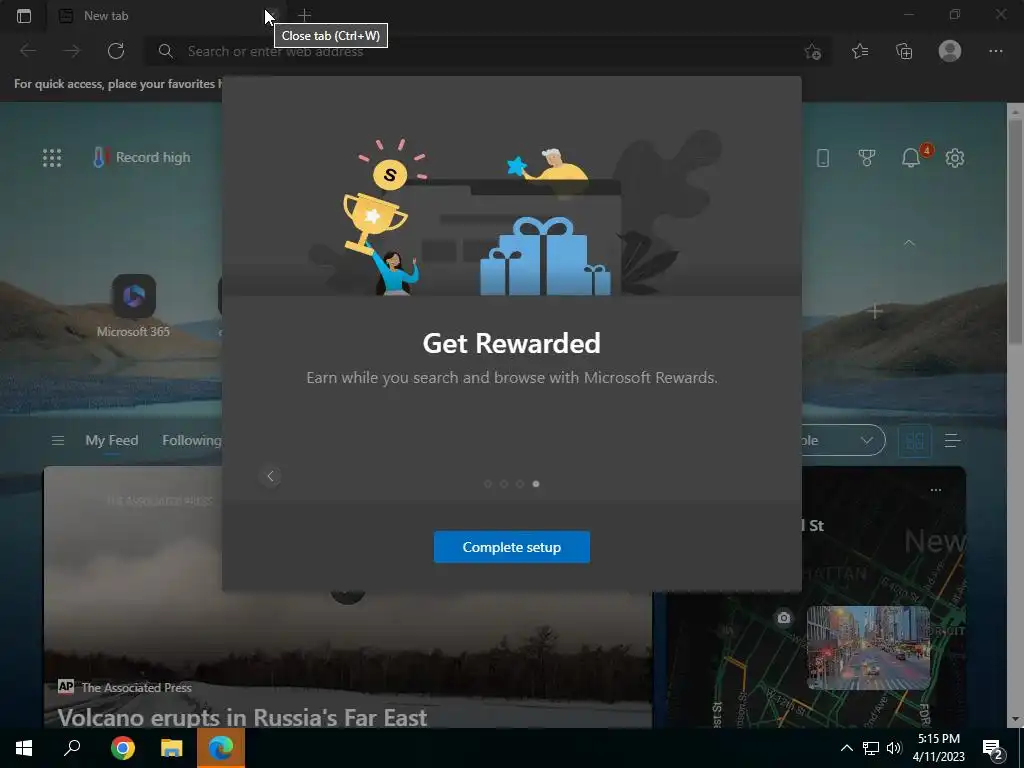Open the vertical tabs menu icon

click(24, 16)
